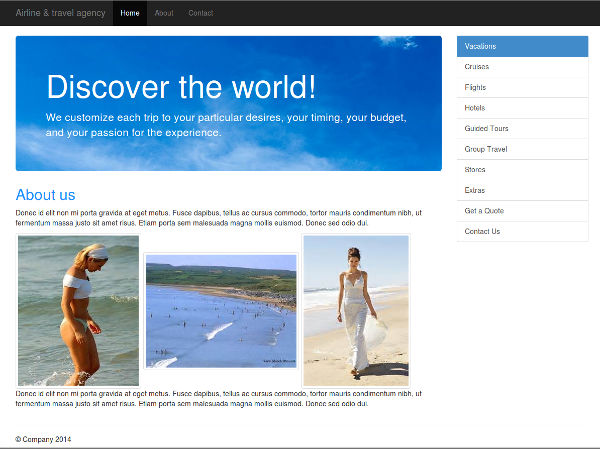Choose Flights in the sidebar

pyautogui.click(x=522, y=88)
